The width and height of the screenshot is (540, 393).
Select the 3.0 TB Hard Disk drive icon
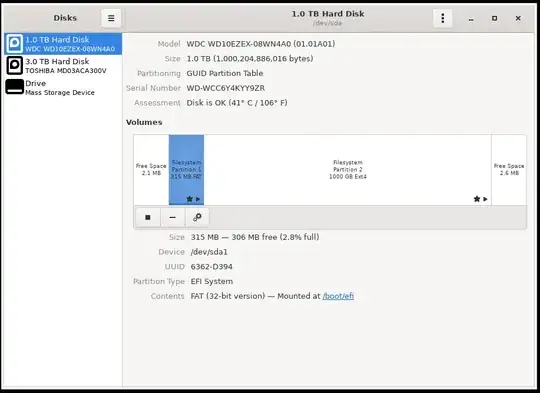coord(14,65)
